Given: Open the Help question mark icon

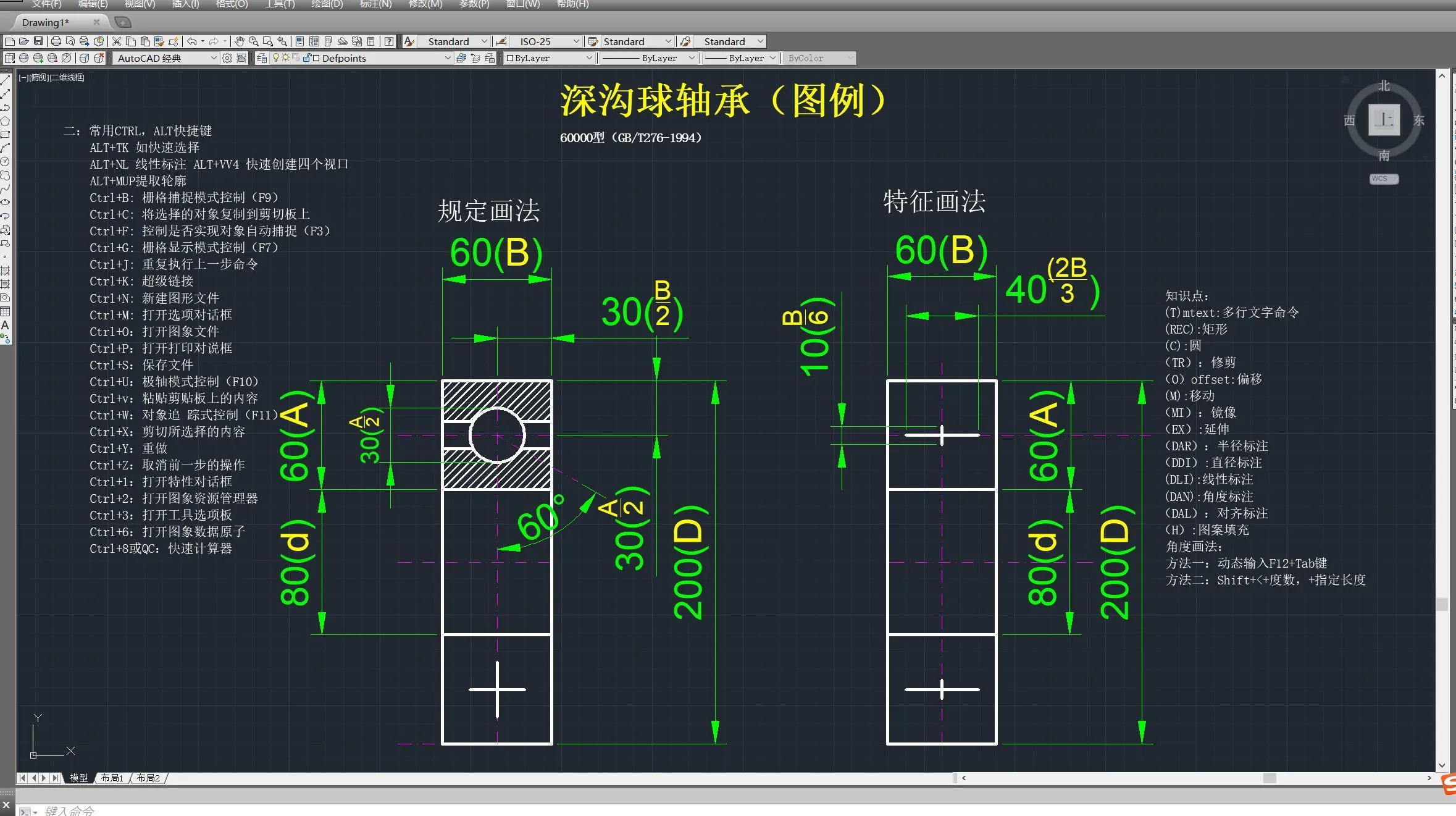Looking at the screenshot, I should pyautogui.click(x=389, y=41).
